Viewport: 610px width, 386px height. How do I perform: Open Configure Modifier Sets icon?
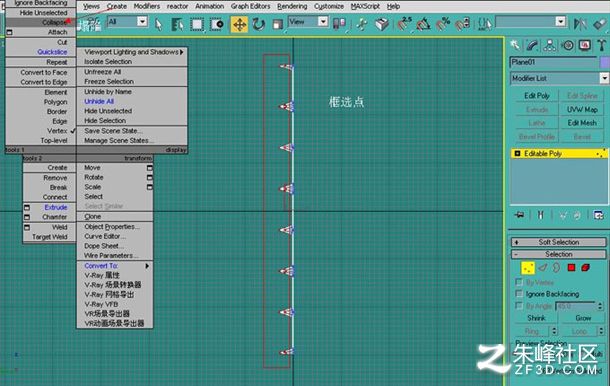point(598,215)
